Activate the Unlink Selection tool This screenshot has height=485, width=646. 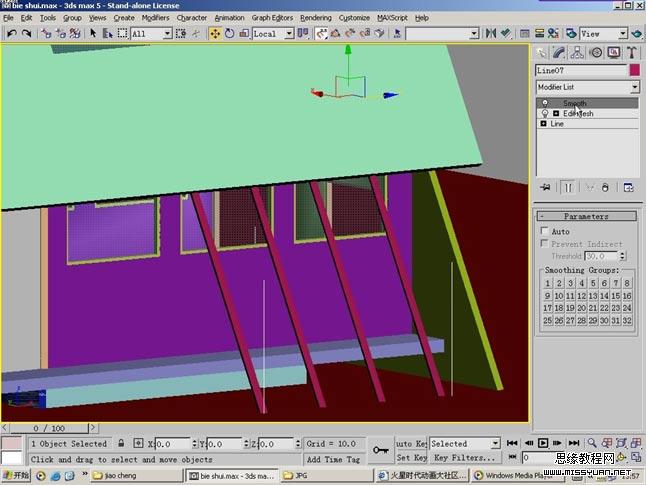61,33
